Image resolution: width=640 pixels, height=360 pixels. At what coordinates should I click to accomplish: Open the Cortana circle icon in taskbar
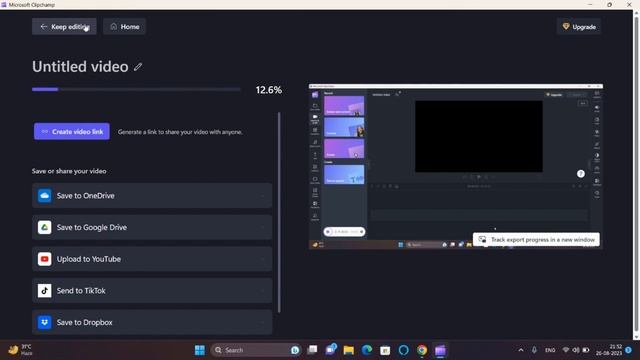pyautogui.click(x=403, y=350)
